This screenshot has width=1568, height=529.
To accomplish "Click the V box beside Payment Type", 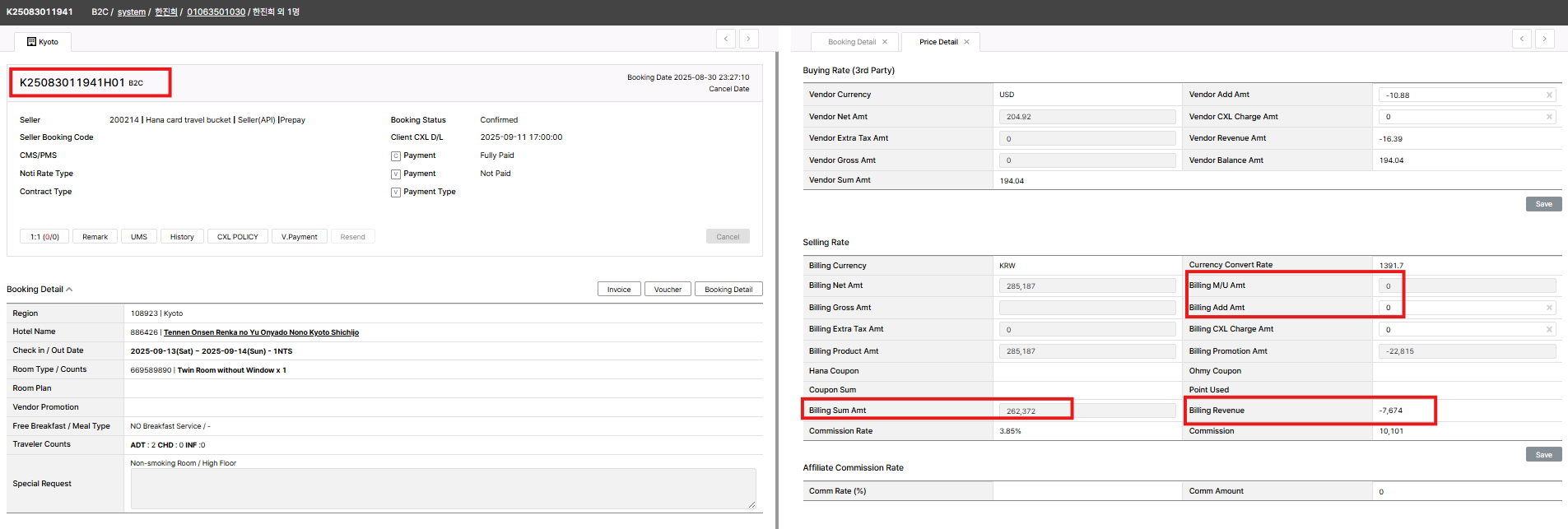I will (396, 193).
